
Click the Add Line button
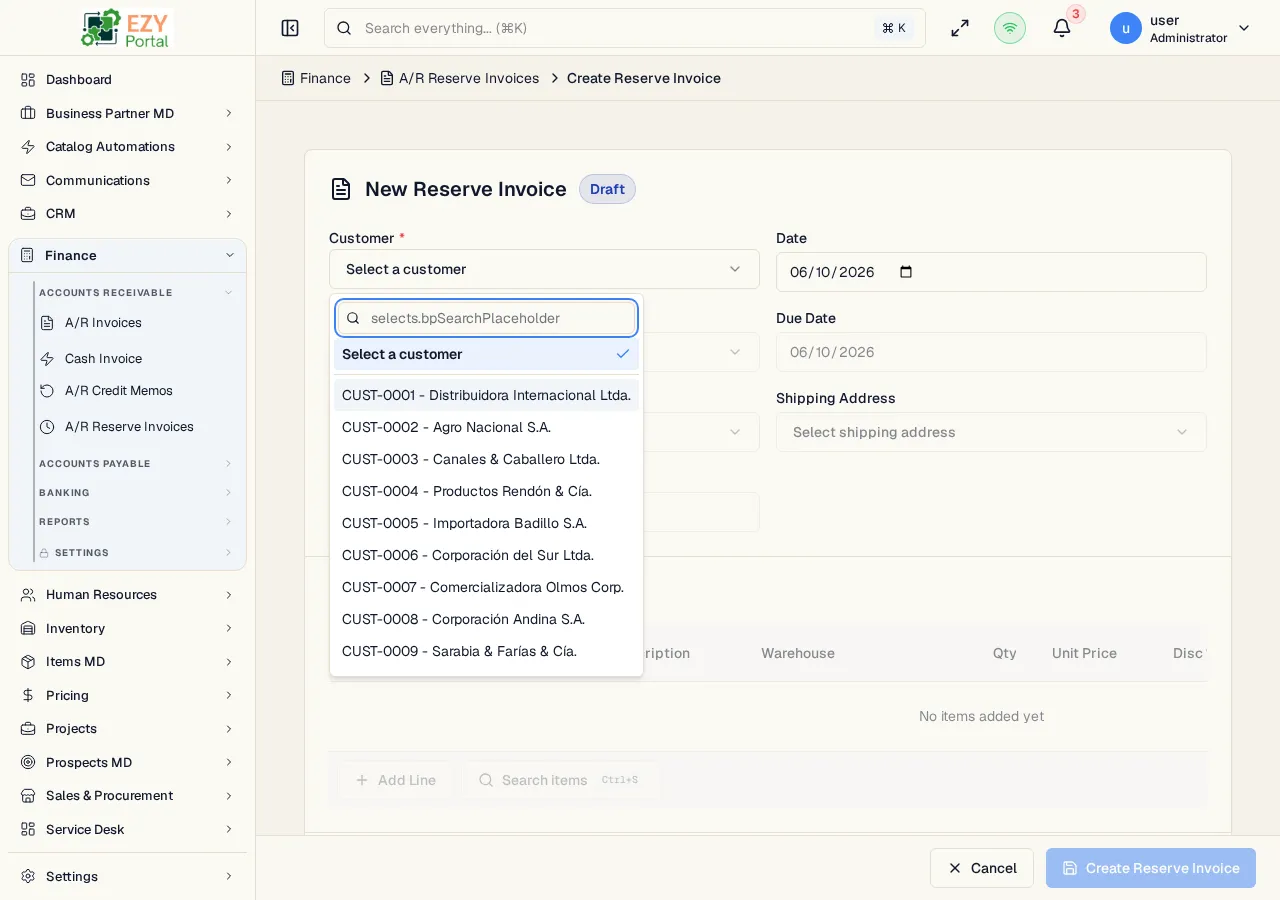point(395,780)
